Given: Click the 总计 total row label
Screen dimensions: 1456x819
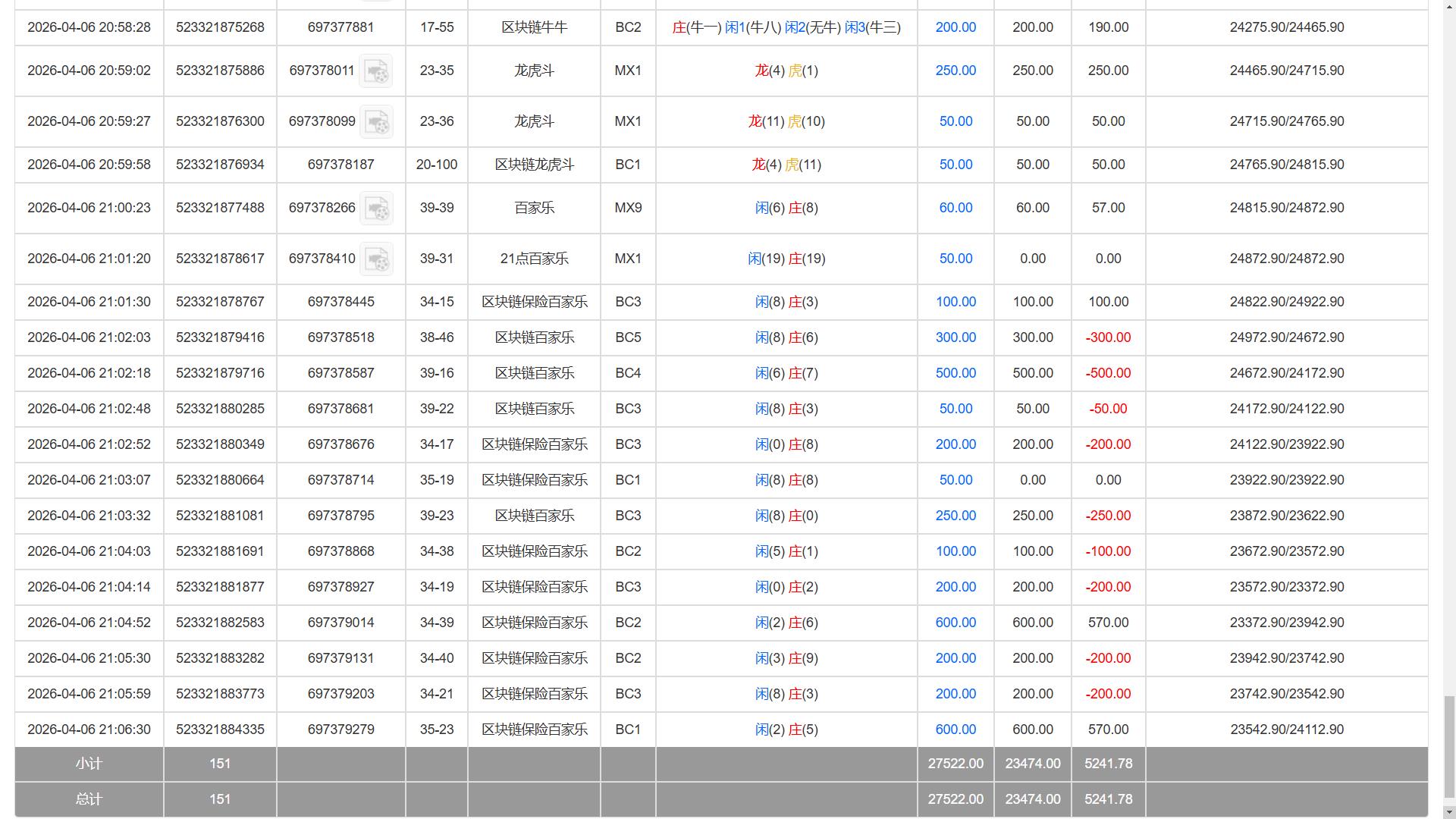Looking at the screenshot, I should pyautogui.click(x=89, y=799).
